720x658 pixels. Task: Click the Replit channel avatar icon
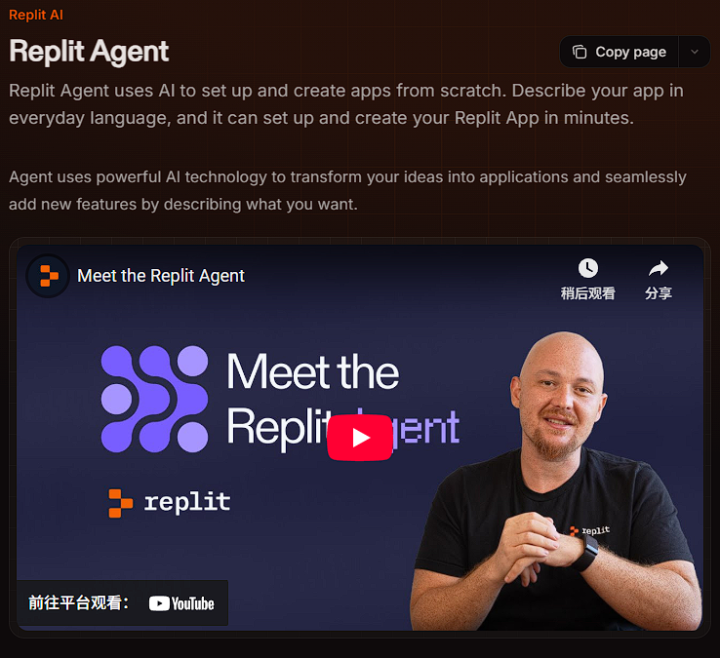tap(48, 276)
